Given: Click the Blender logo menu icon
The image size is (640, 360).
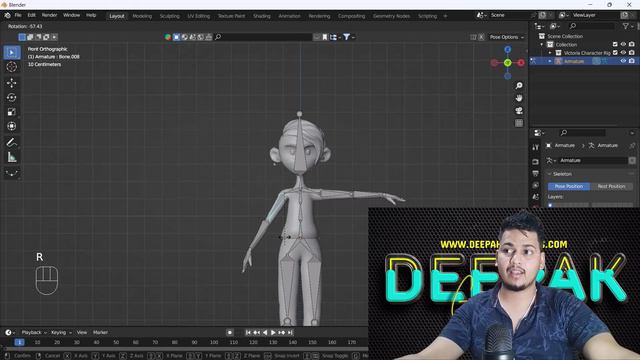Looking at the screenshot, I should pyautogui.click(x=7, y=15).
